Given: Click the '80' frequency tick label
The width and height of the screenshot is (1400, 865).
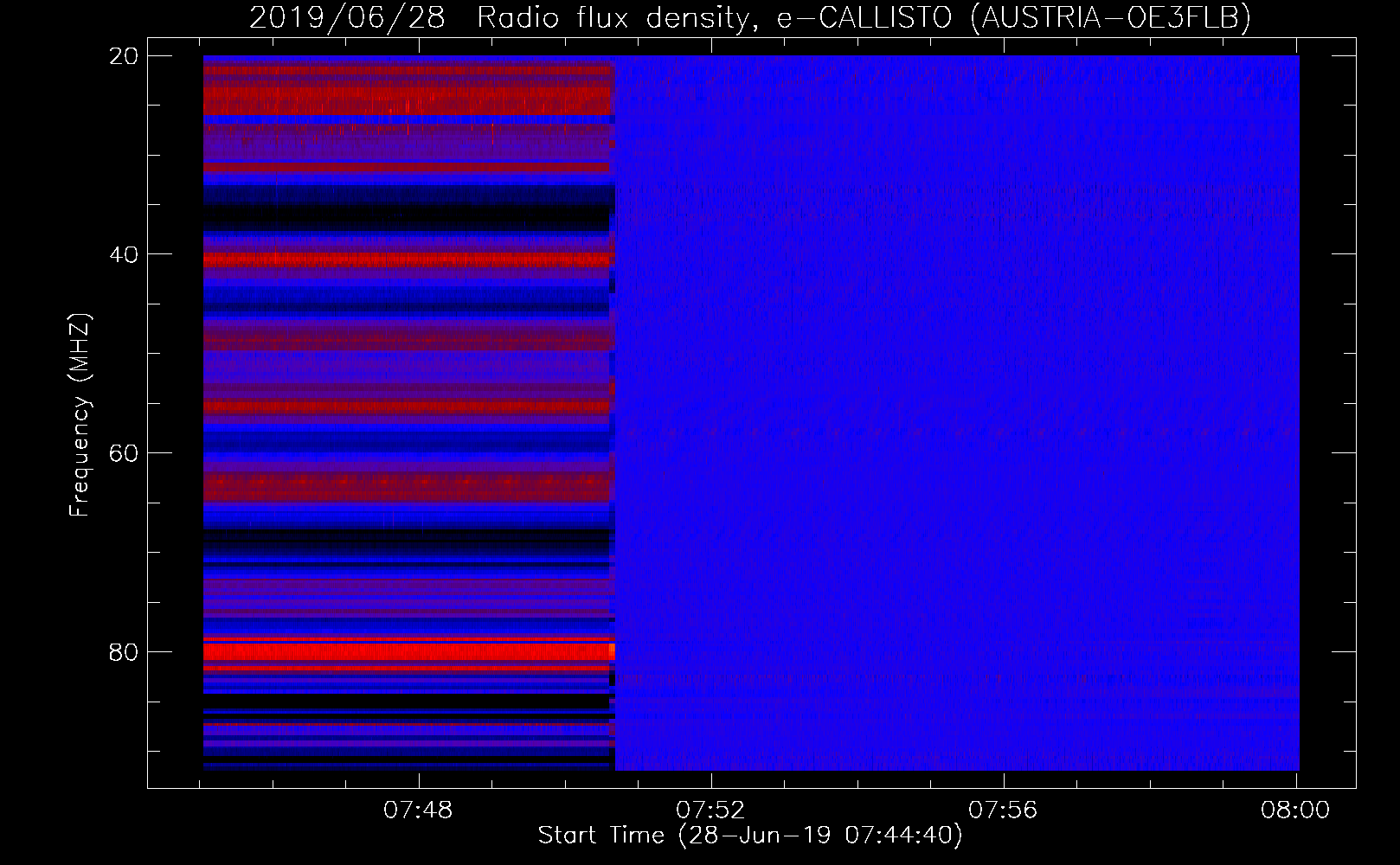Looking at the screenshot, I should tap(124, 652).
